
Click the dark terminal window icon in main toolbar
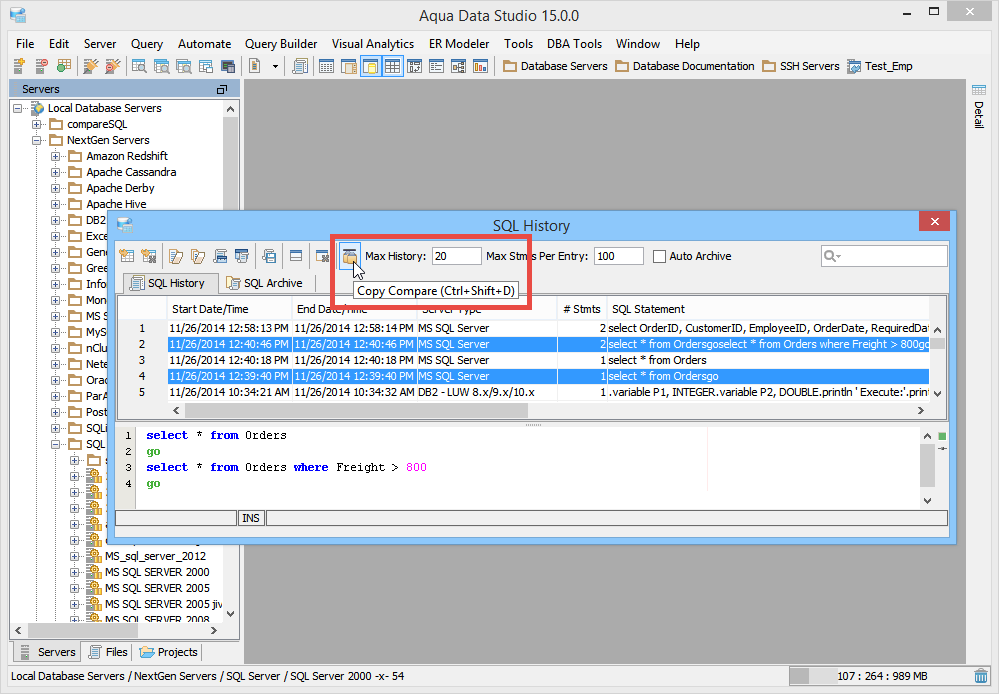pyautogui.click(x=228, y=66)
